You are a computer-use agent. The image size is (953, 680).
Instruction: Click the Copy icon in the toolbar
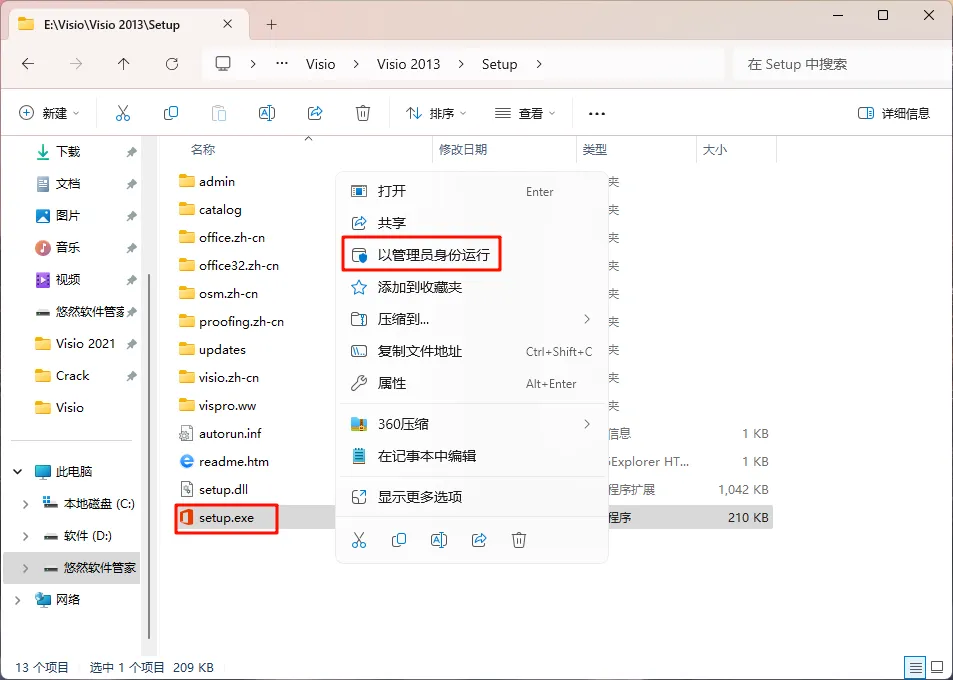pos(171,113)
